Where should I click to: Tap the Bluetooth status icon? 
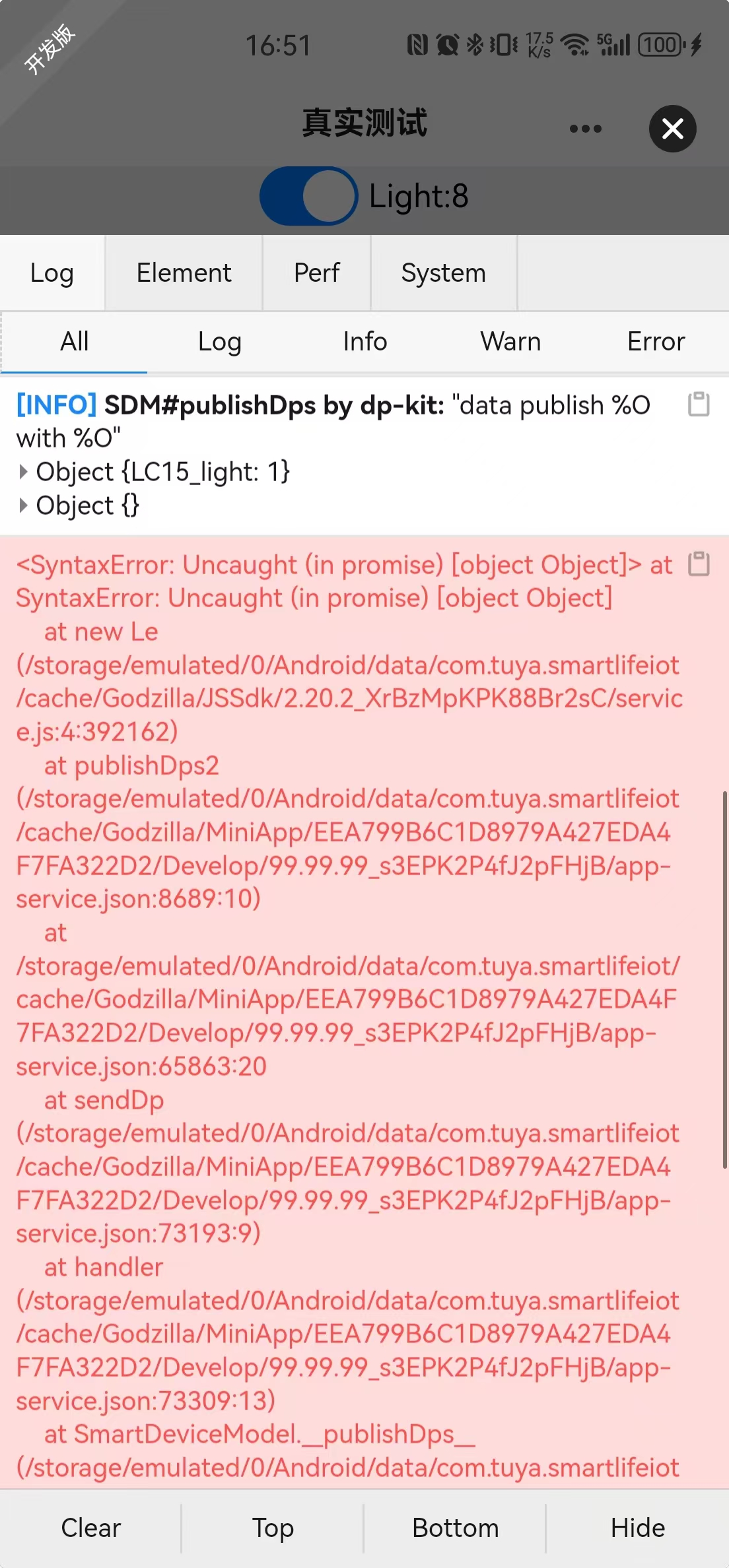tap(475, 45)
